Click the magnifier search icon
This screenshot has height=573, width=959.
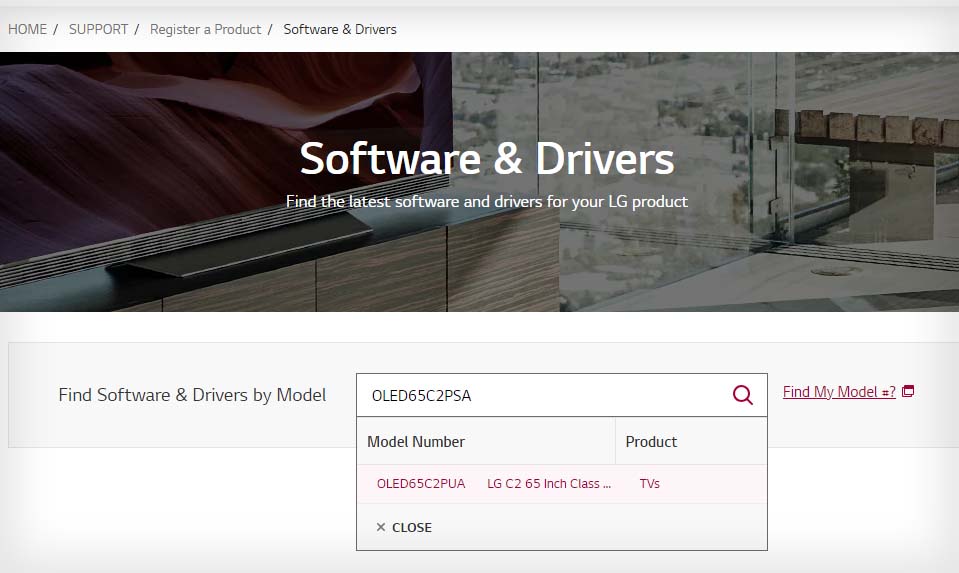742,395
